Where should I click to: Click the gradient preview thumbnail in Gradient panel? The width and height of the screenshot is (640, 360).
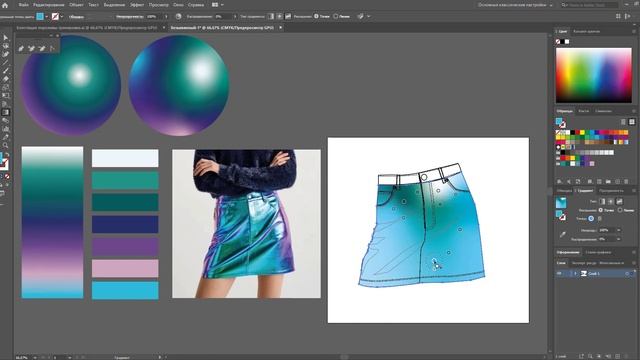click(x=561, y=202)
